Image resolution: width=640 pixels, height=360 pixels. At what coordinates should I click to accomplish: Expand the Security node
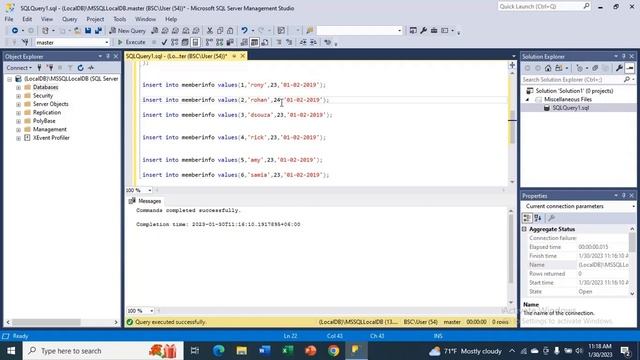[x=18, y=96]
